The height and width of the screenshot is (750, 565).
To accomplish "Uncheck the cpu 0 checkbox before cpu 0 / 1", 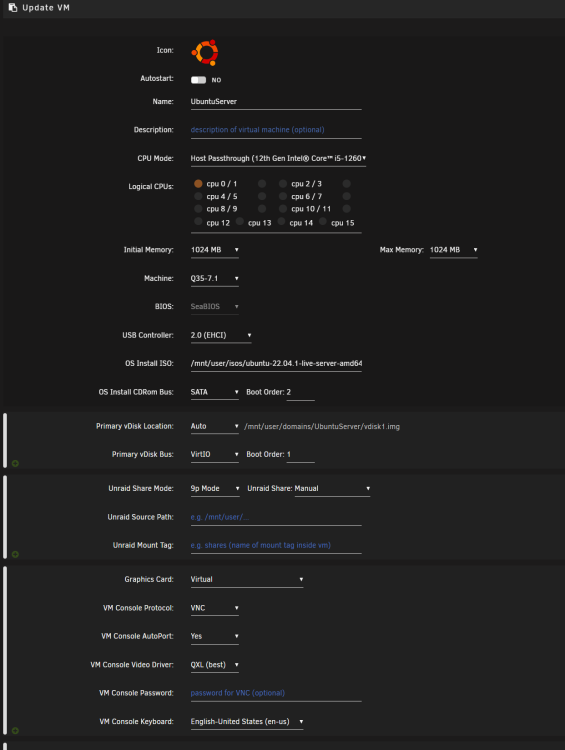I will (x=198, y=184).
